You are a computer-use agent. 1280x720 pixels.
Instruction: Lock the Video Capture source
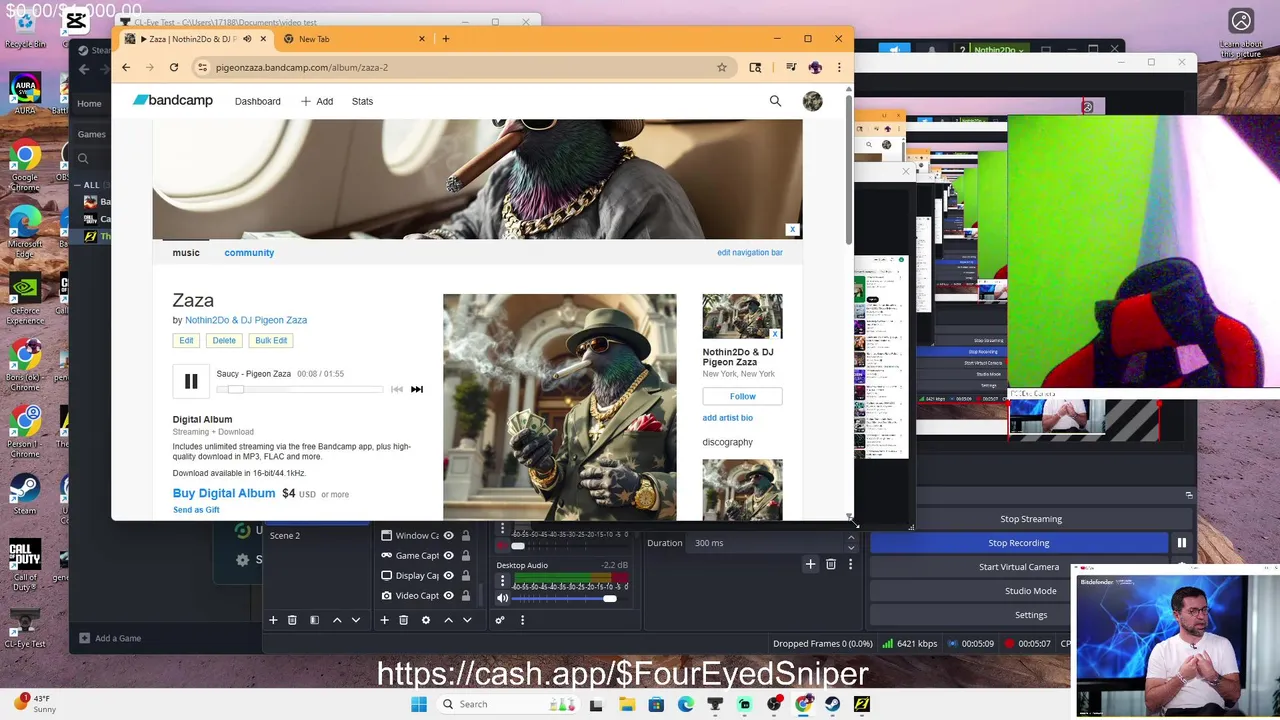466,596
